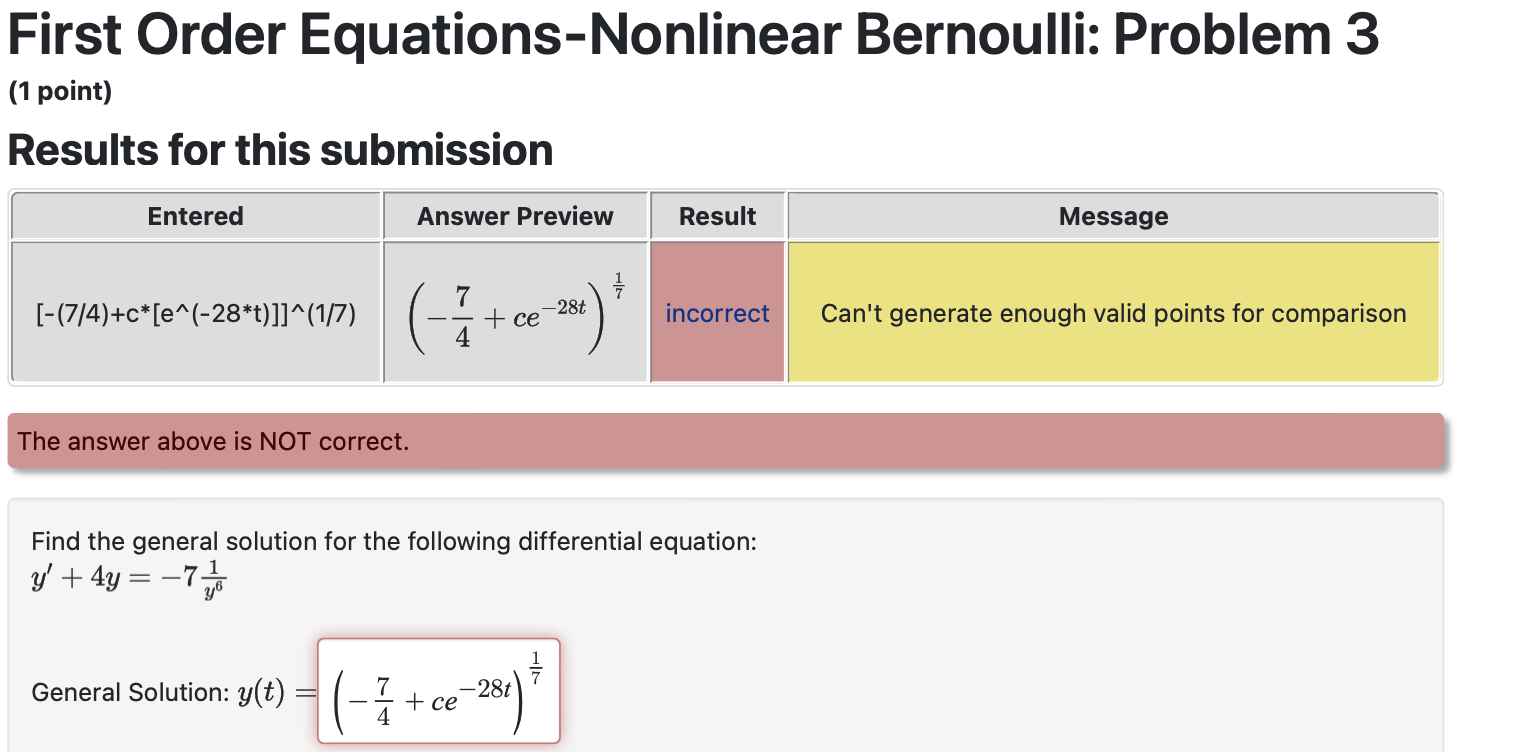
Task: Click the Message column header
Action: 1113,215
